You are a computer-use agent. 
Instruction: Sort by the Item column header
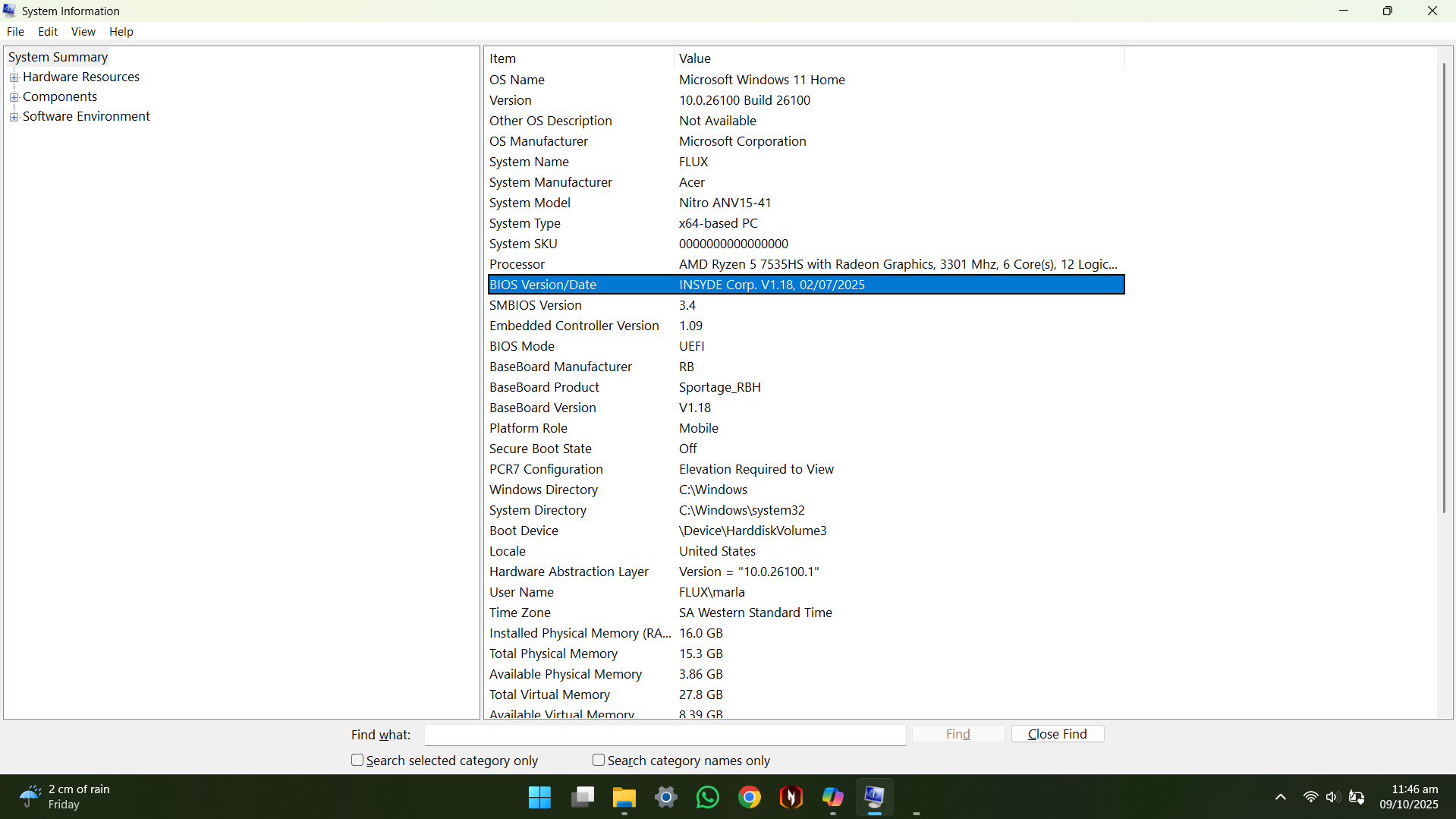[x=579, y=58]
